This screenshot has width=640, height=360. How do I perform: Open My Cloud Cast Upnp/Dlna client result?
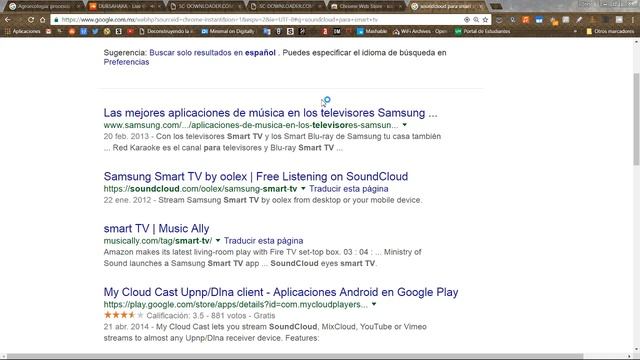pyautogui.click(x=281, y=292)
